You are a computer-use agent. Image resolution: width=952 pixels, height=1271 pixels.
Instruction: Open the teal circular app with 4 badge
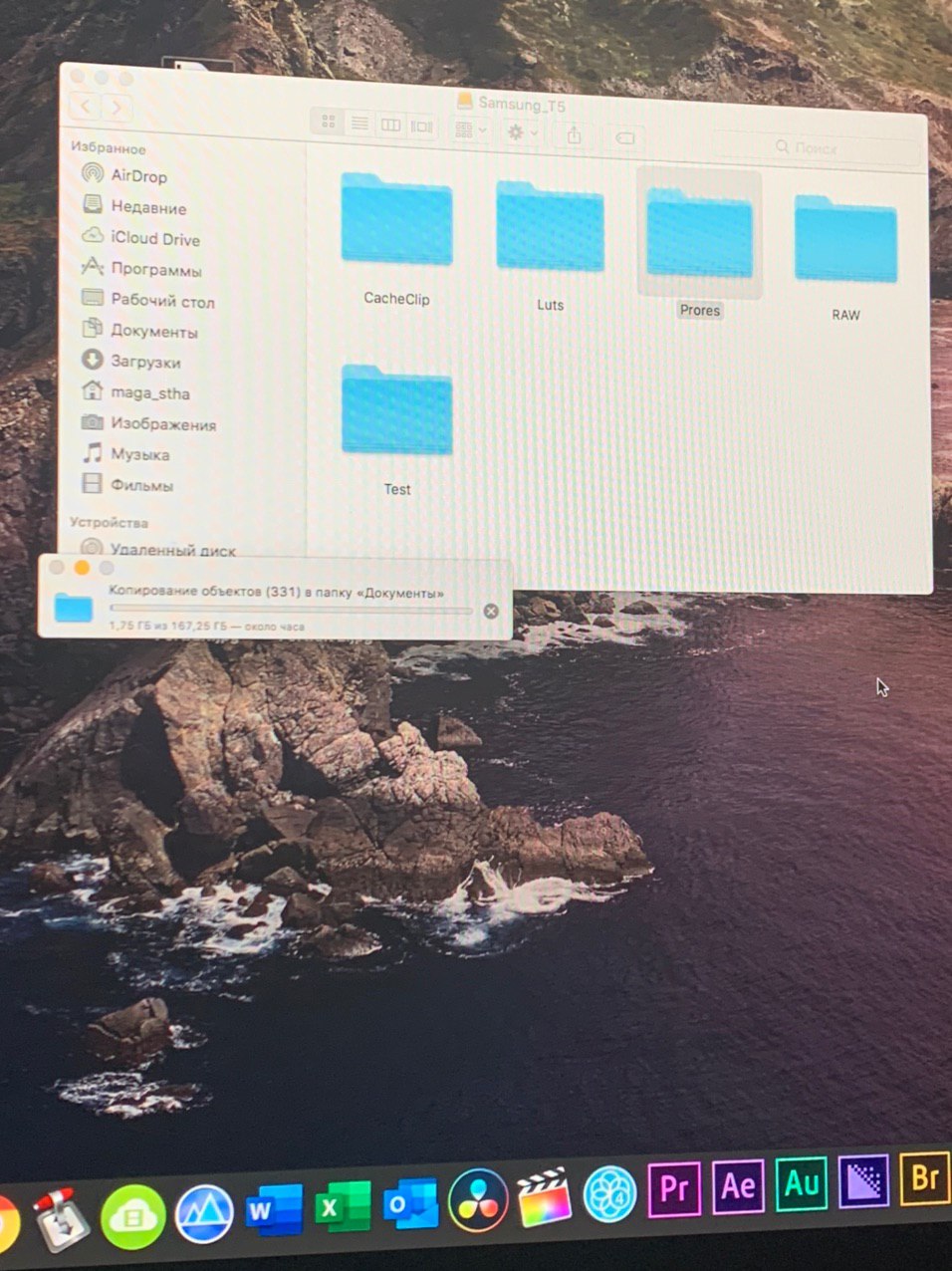[x=609, y=1192]
